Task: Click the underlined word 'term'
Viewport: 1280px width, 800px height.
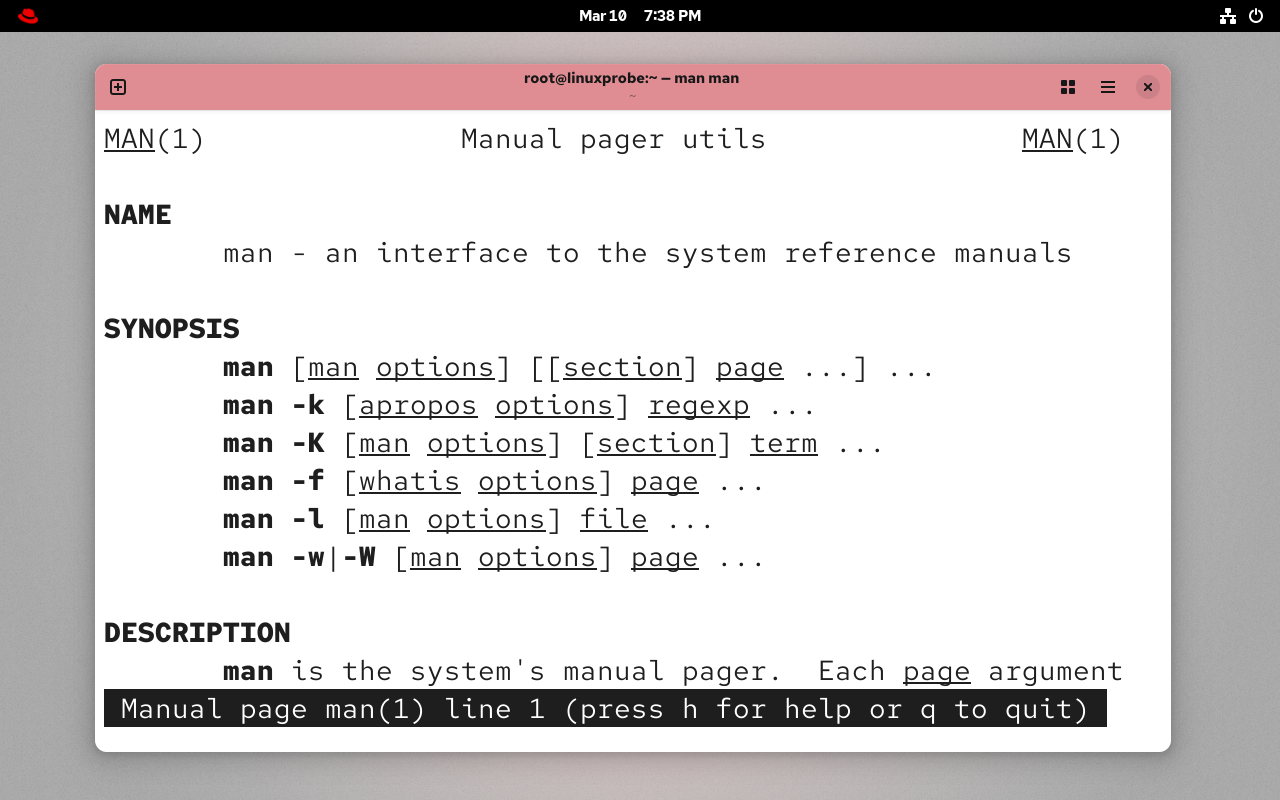Action: (783, 443)
